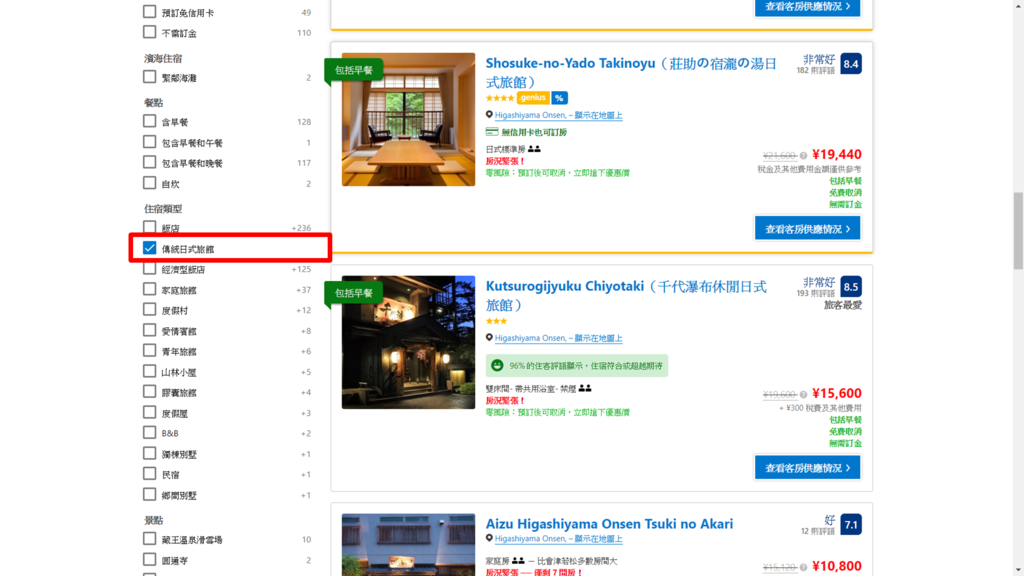
Task: Click the Genius badge on Shosuke-no-Yado Takinoyu
Action: pos(533,98)
